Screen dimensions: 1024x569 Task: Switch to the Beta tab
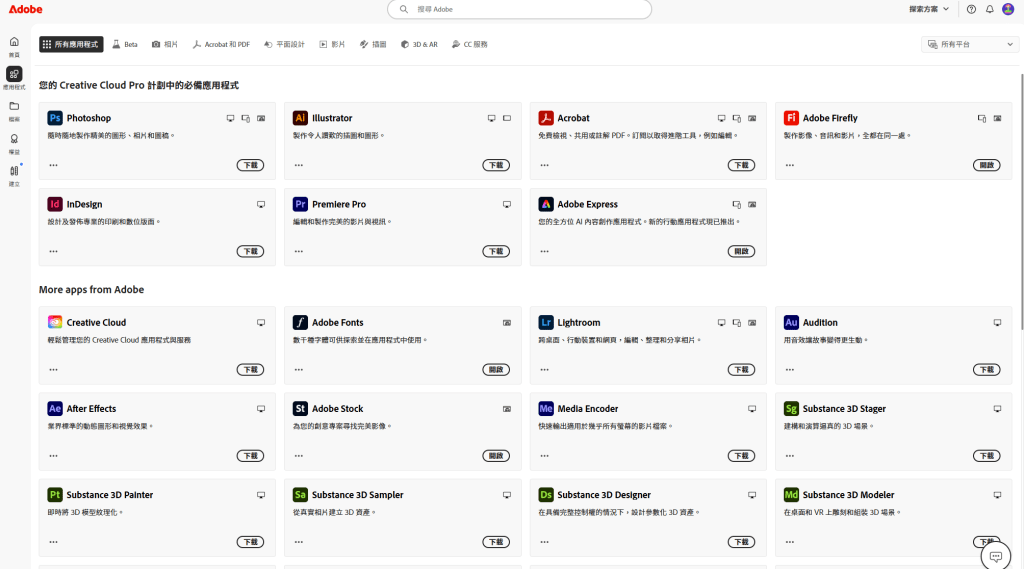pos(125,44)
